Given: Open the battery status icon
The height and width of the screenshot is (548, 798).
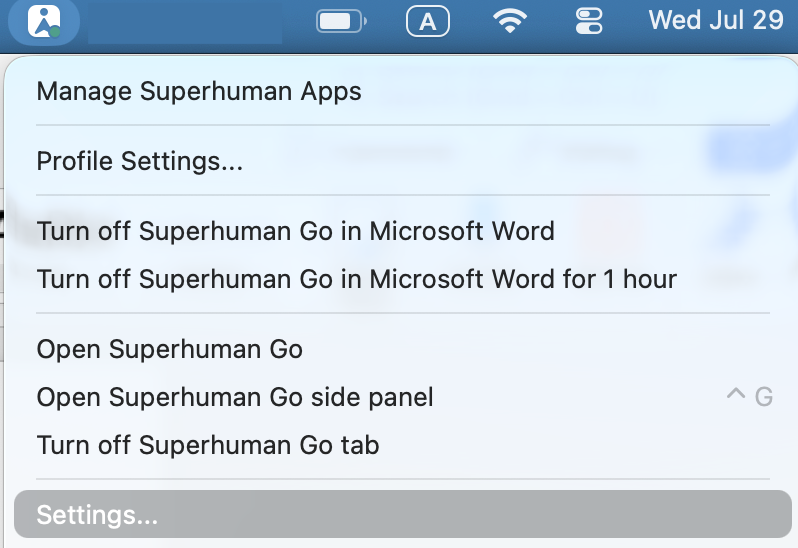Looking at the screenshot, I should tap(341, 21).
